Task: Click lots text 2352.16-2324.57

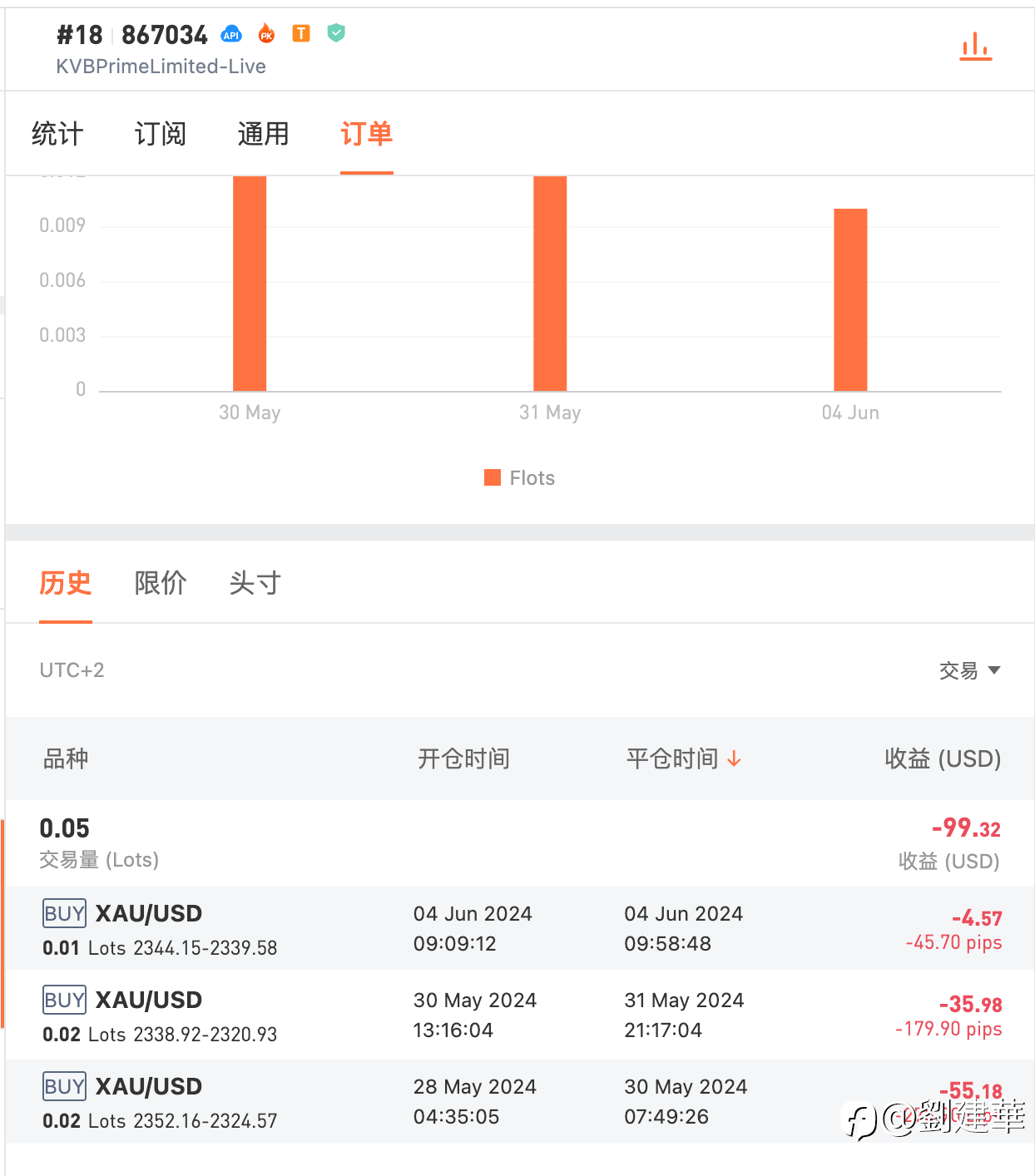Action: coord(206,1121)
